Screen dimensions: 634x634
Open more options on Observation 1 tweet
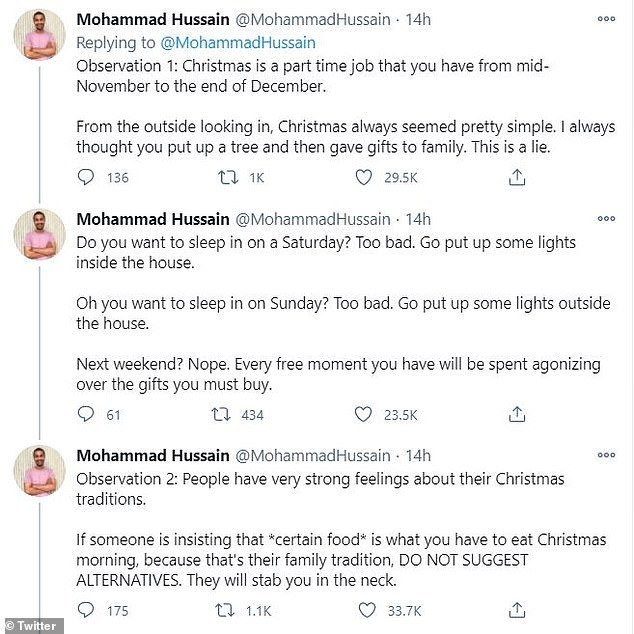(606, 19)
